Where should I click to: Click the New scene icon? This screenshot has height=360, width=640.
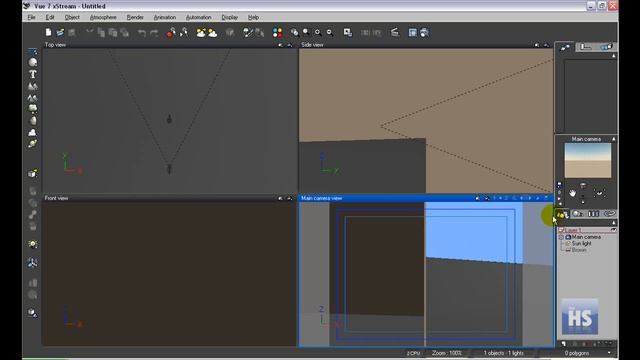click(x=48, y=33)
